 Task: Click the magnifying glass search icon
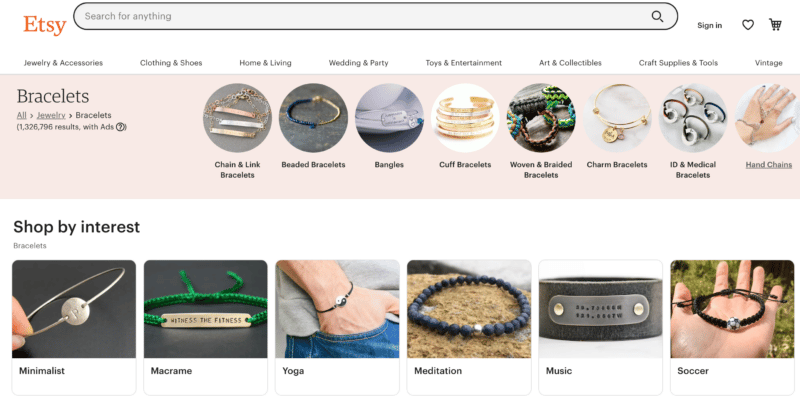657,16
